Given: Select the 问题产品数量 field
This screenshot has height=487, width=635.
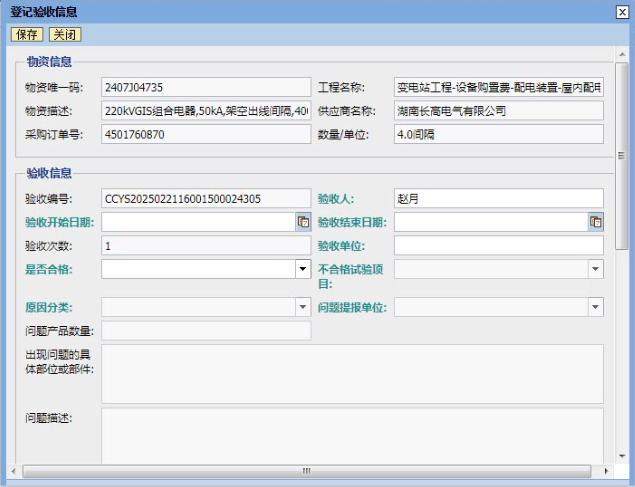Looking at the screenshot, I should click(x=206, y=331).
